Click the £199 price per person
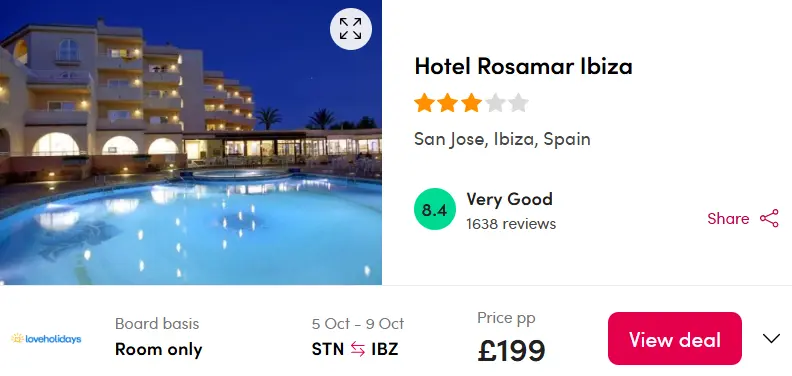792x376 pixels. [511, 351]
